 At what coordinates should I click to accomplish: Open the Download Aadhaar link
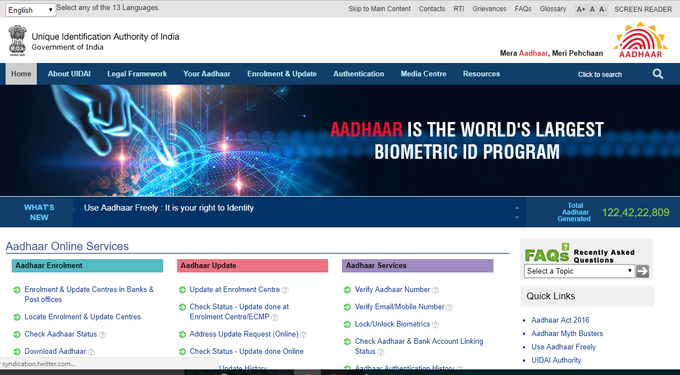[x=55, y=352]
